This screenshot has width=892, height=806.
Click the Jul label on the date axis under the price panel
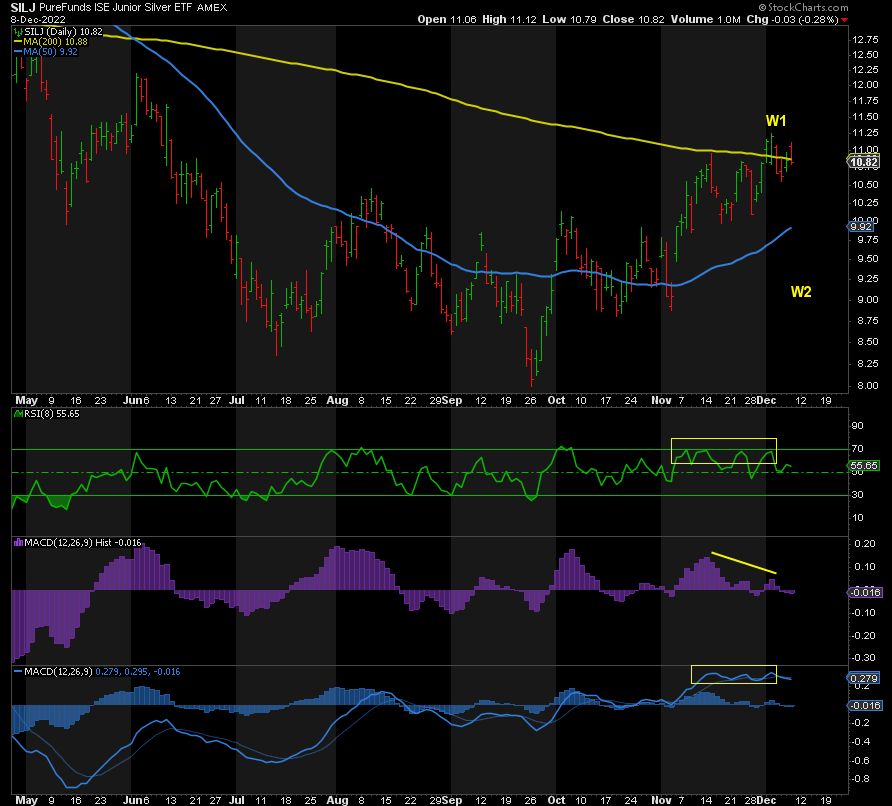[x=237, y=400]
